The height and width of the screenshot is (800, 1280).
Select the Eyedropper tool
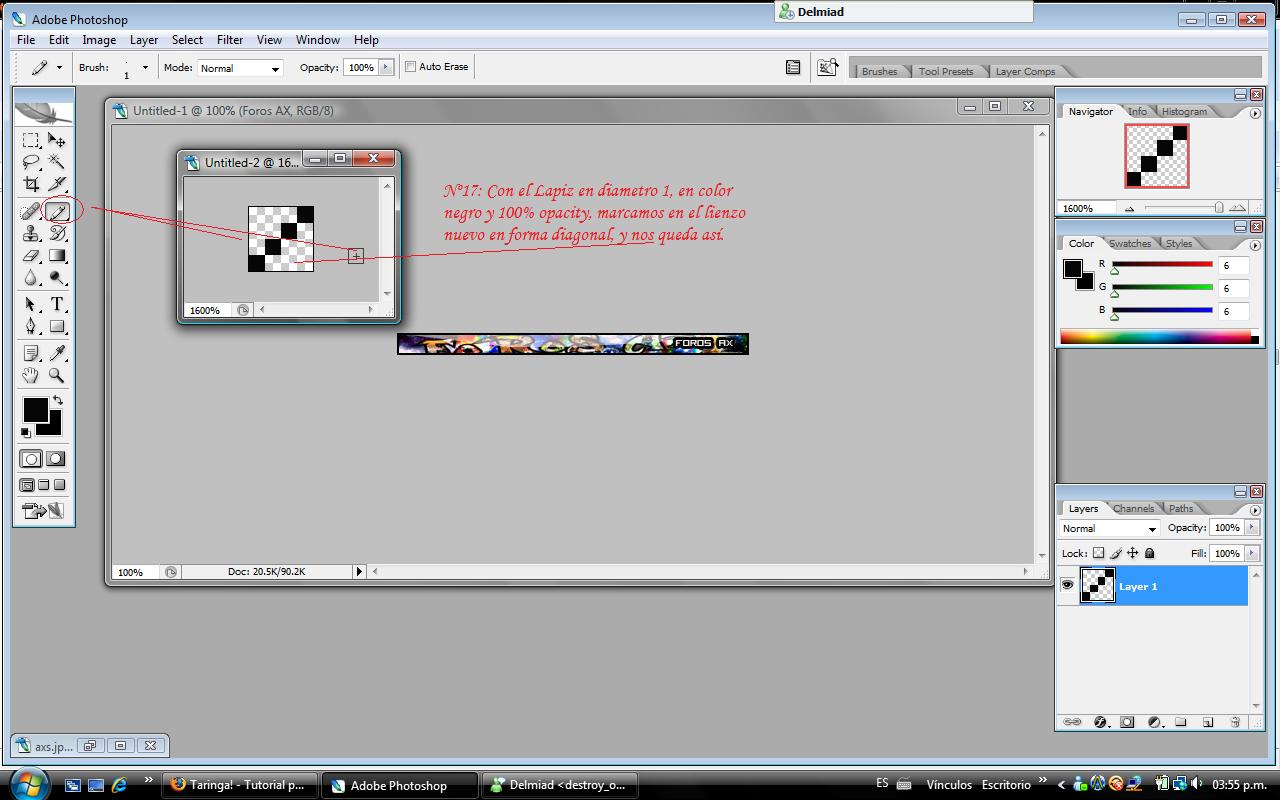[57, 353]
